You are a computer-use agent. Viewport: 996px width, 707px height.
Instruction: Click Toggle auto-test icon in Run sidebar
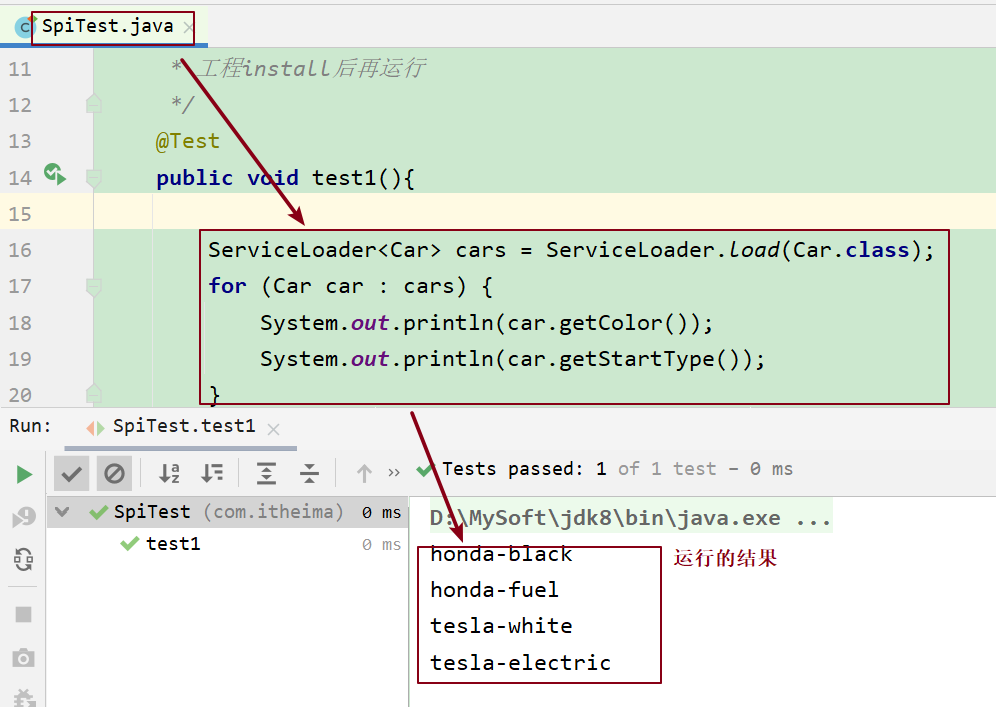tap(24, 560)
